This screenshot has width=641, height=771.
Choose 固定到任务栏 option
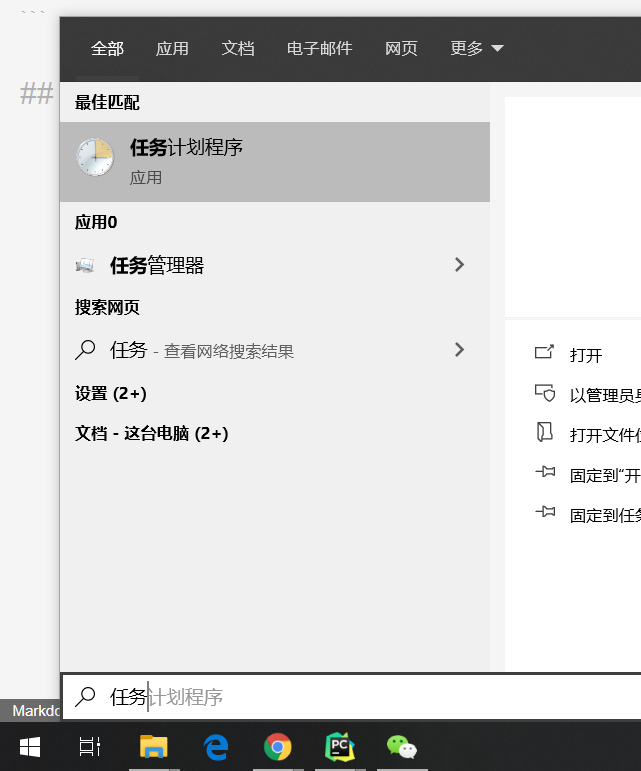click(x=605, y=516)
